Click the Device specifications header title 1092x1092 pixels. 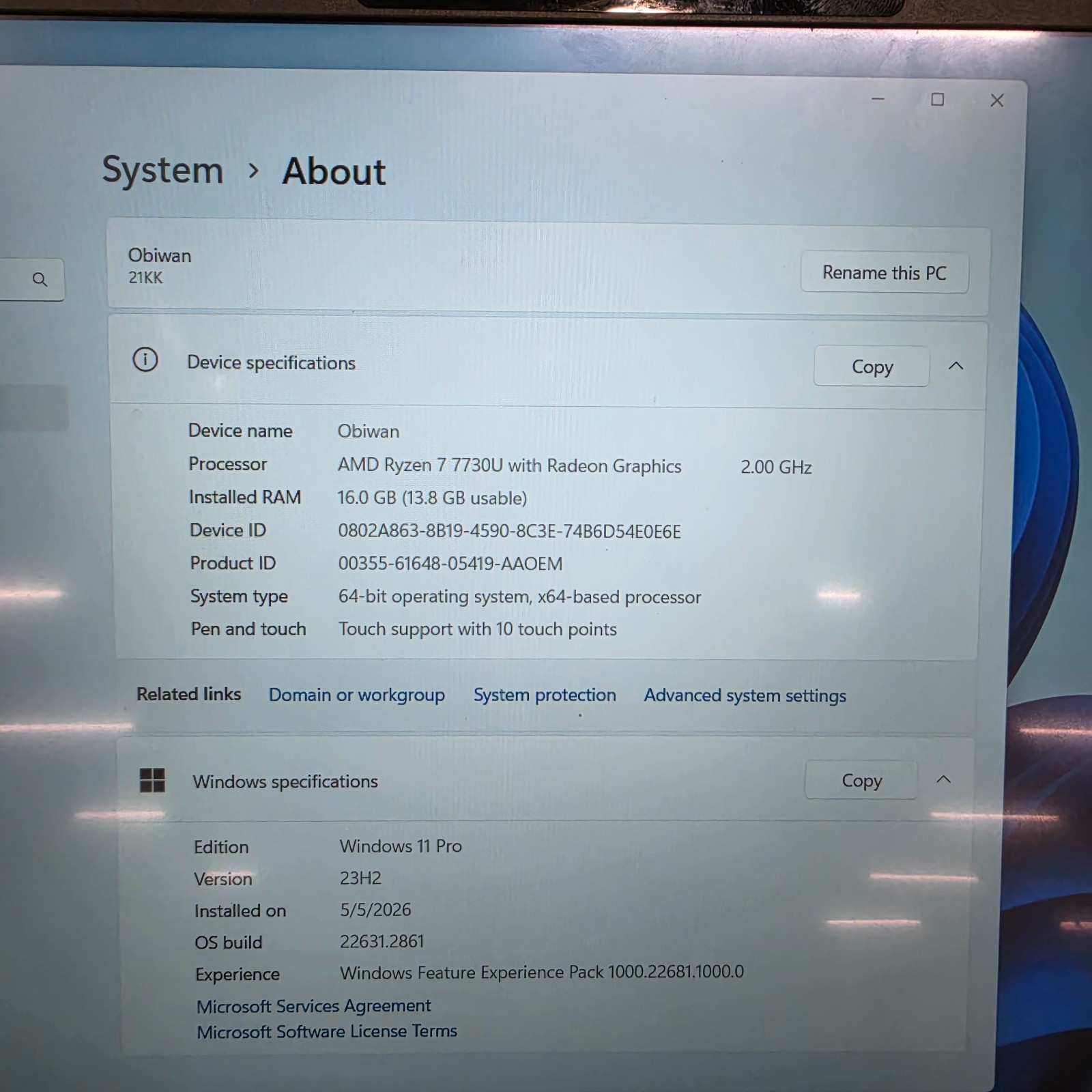(271, 362)
